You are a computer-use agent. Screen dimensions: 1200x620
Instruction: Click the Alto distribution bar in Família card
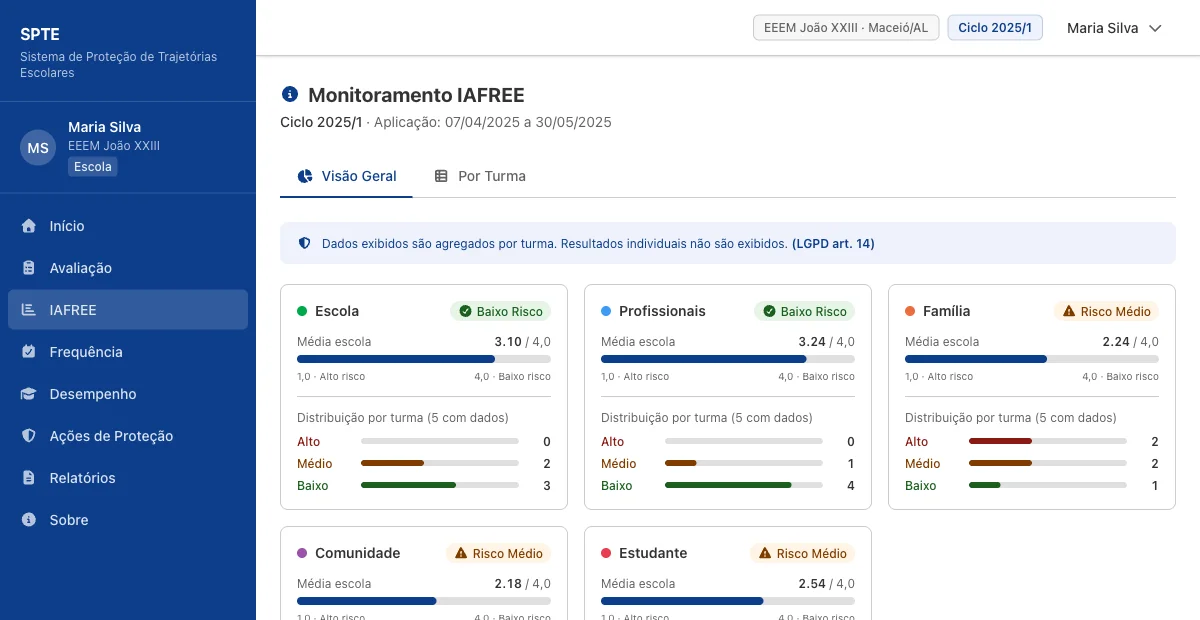(x=1048, y=441)
